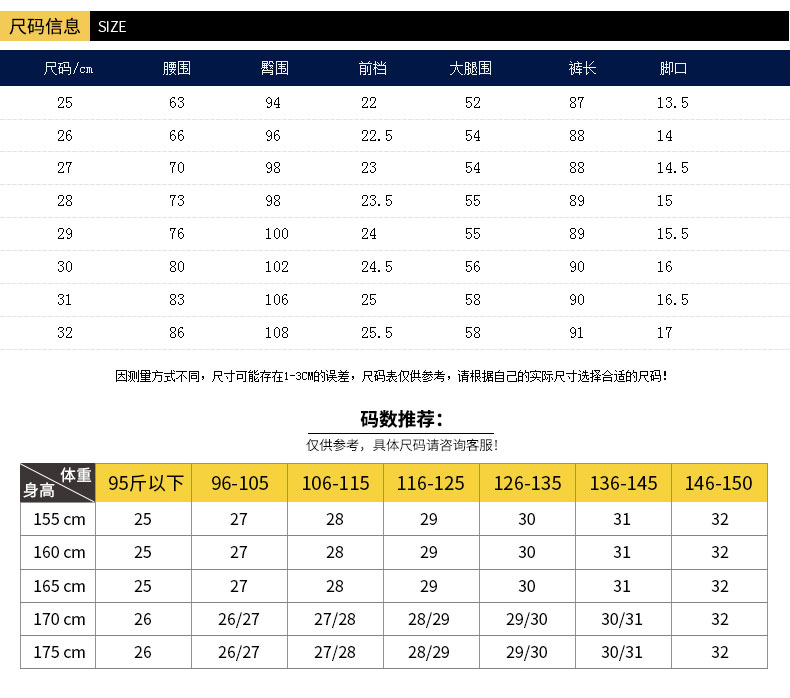This screenshot has height=698, width=790.
Task: Click front rise value 24.5
Action: [x=377, y=267]
